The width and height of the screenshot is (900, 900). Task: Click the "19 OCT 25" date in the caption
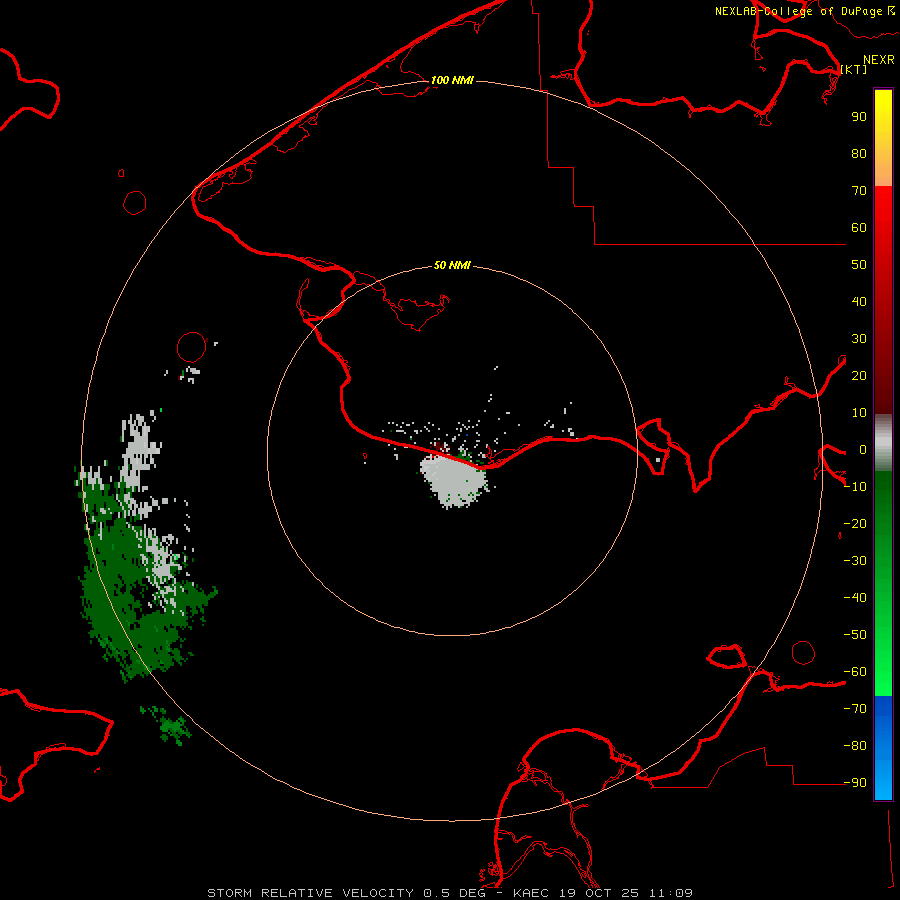pos(601,893)
